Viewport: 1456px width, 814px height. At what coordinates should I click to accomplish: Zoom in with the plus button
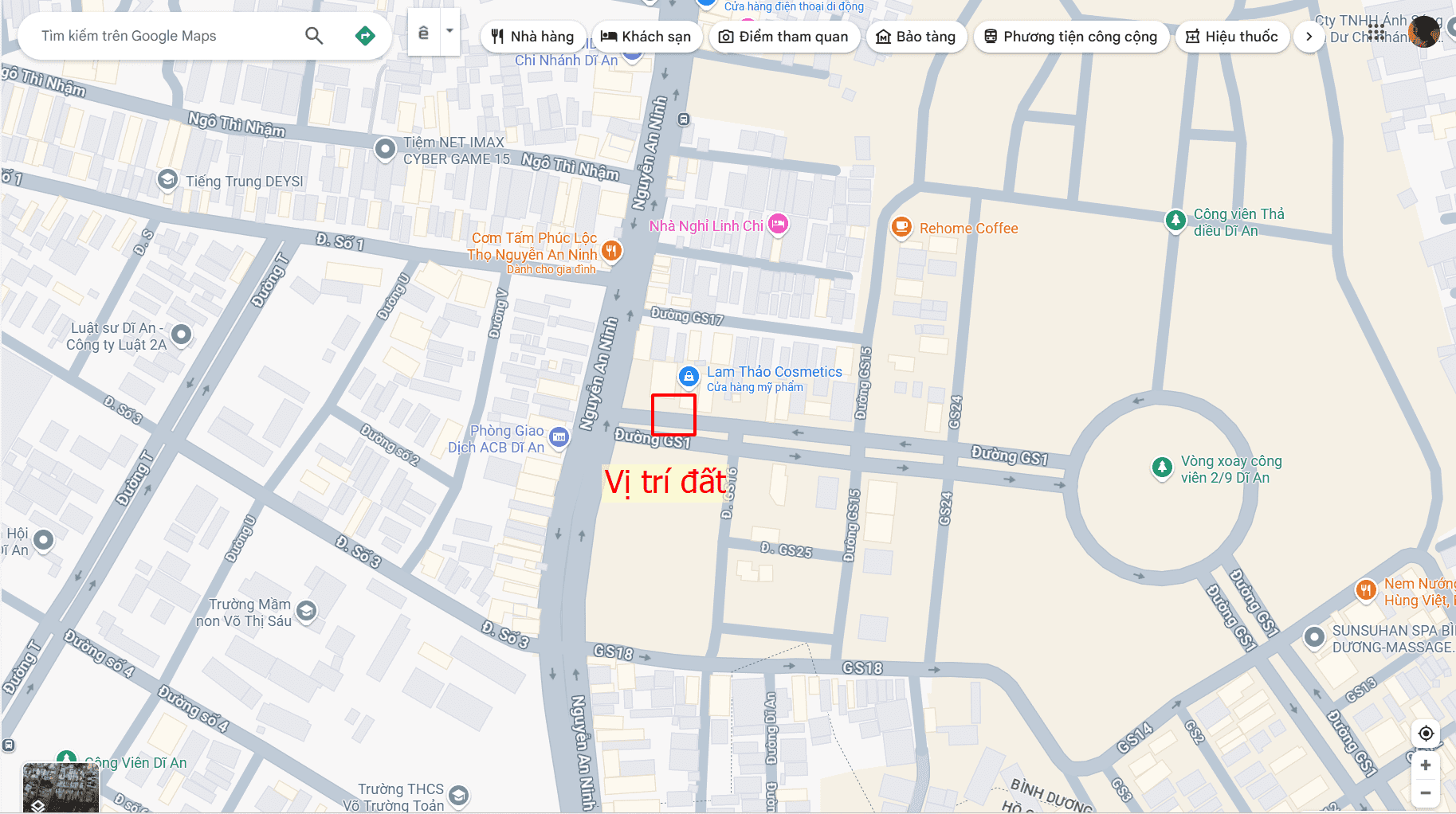pyautogui.click(x=1426, y=765)
